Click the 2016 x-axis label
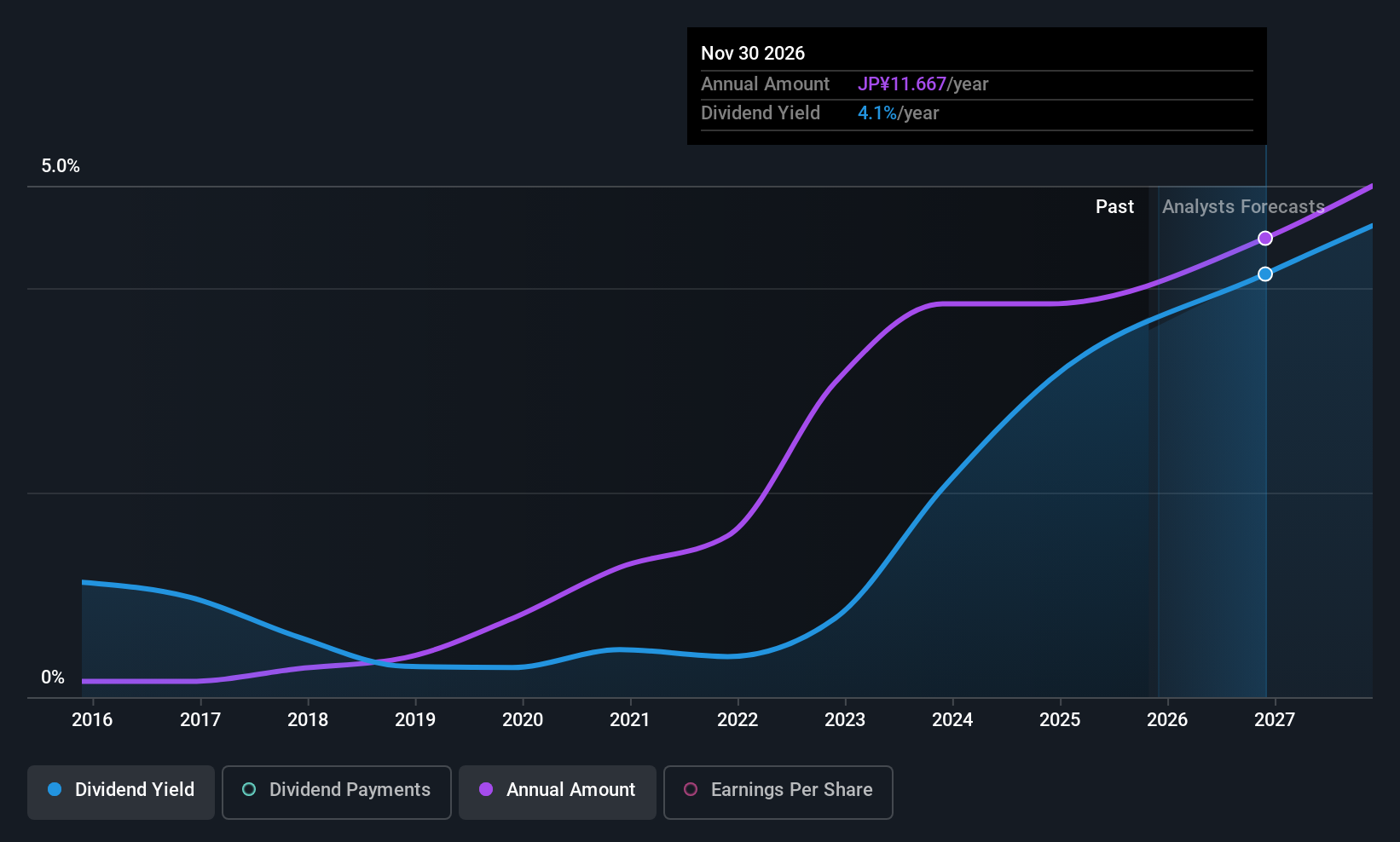 [92, 720]
